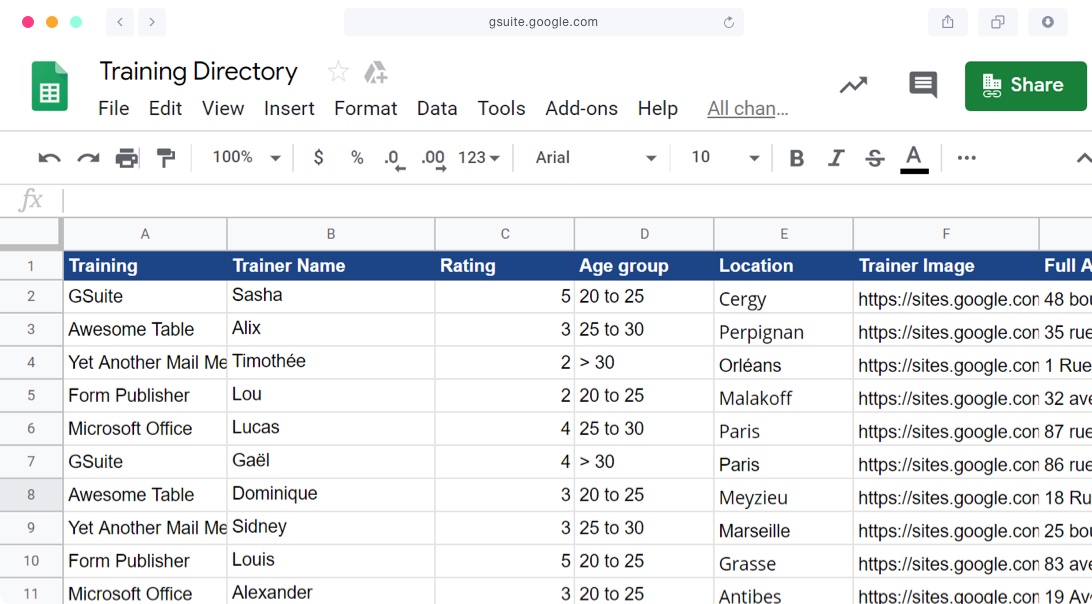Click the green Share button
The height and width of the screenshot is (604, 1092).
coord(1025,86)
